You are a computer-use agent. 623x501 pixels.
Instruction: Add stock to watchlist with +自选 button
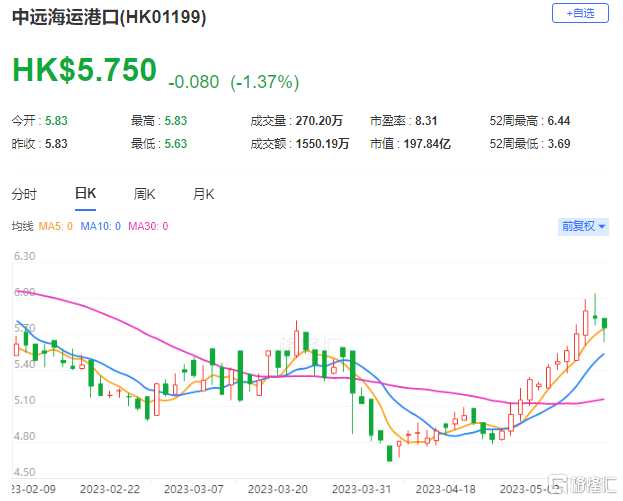[x=580, y=13]
